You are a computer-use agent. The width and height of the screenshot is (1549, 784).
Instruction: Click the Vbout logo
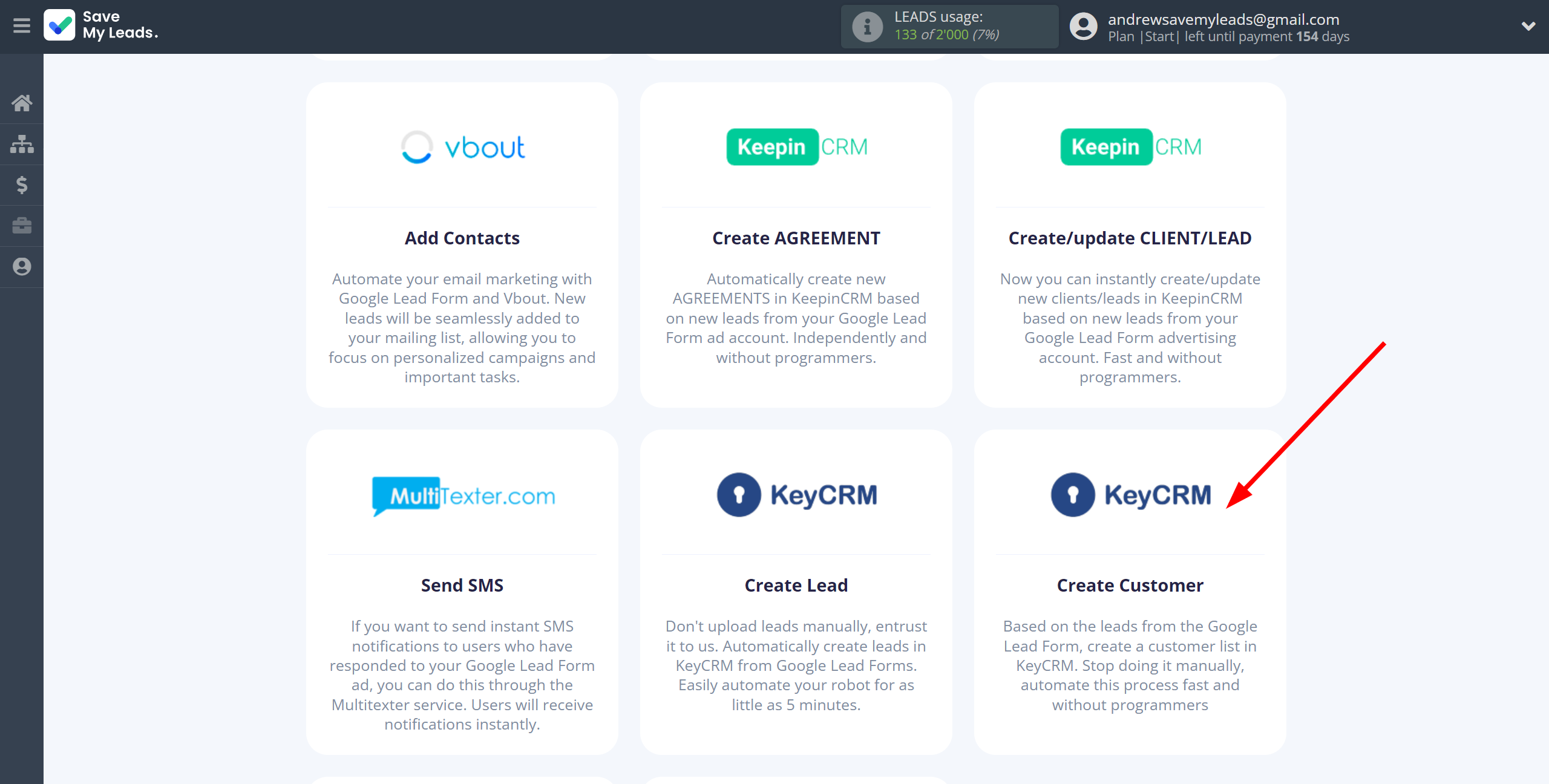(x=463, y=147)
